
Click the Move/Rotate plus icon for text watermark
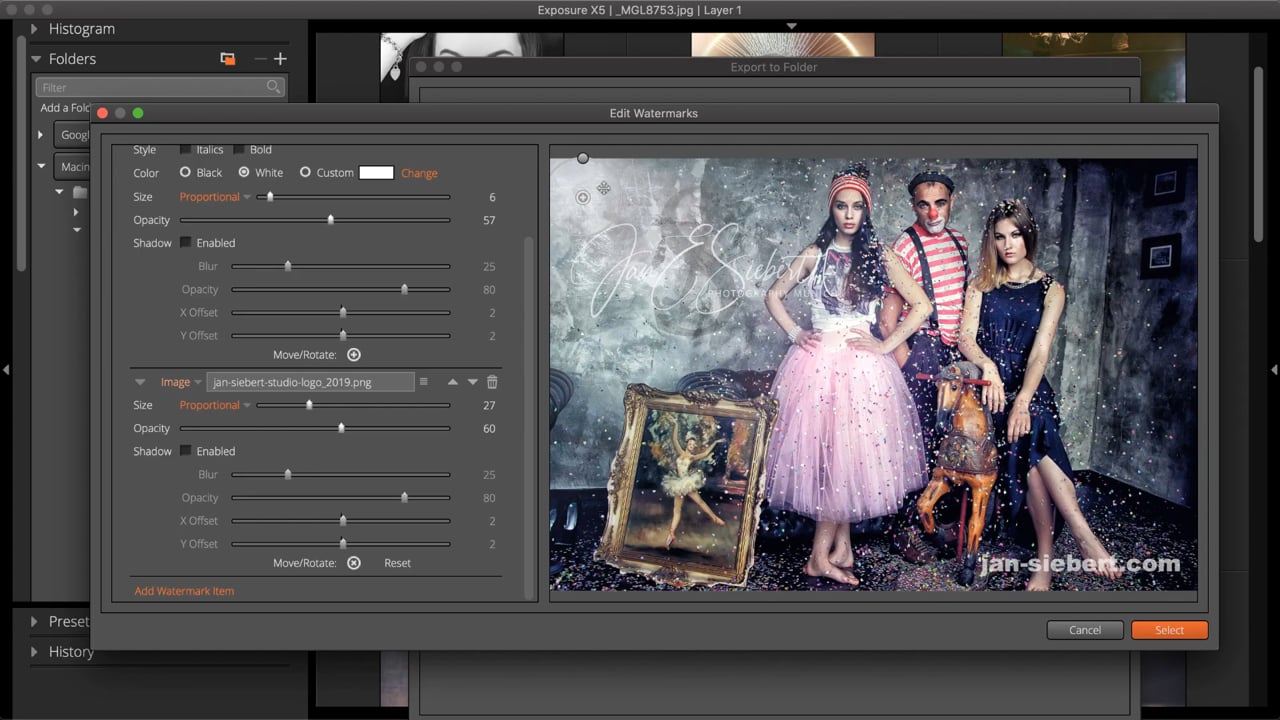pos(354,355)
